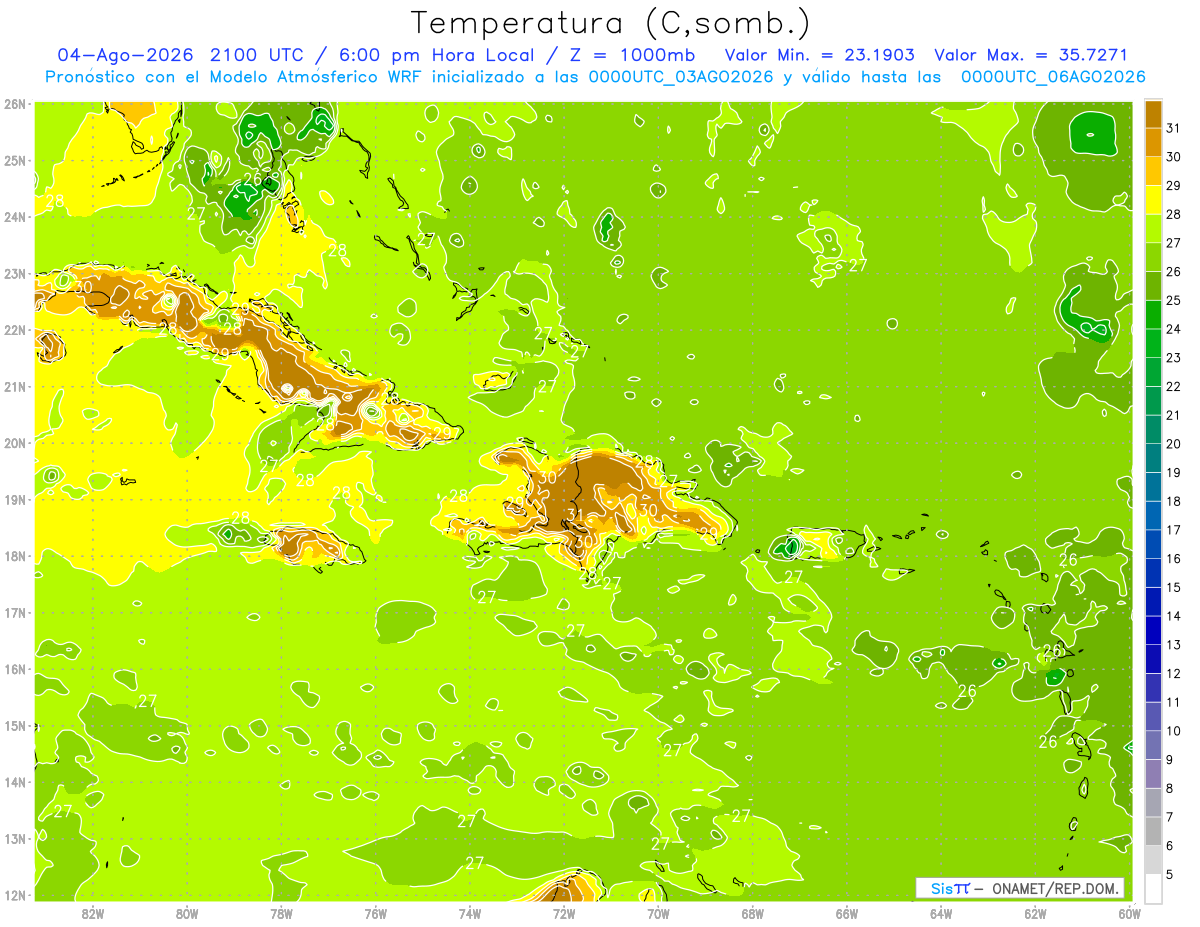Click the 64W longitude axis label
The height and width of the screenshot is (927, 1200).
coord(941,913)
